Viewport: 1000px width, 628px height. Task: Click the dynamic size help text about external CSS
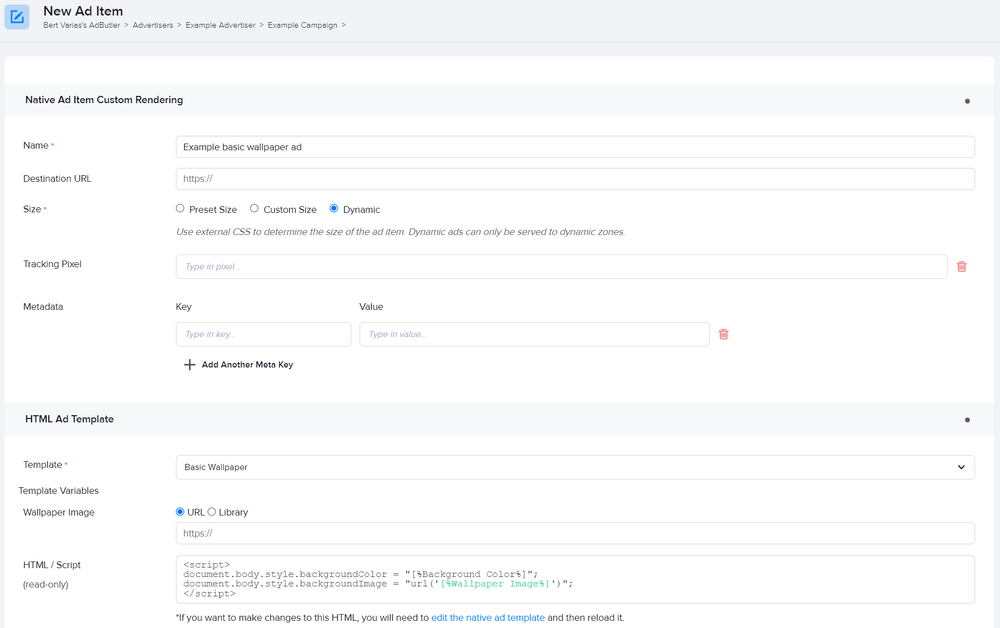click(x=401, y=232)
